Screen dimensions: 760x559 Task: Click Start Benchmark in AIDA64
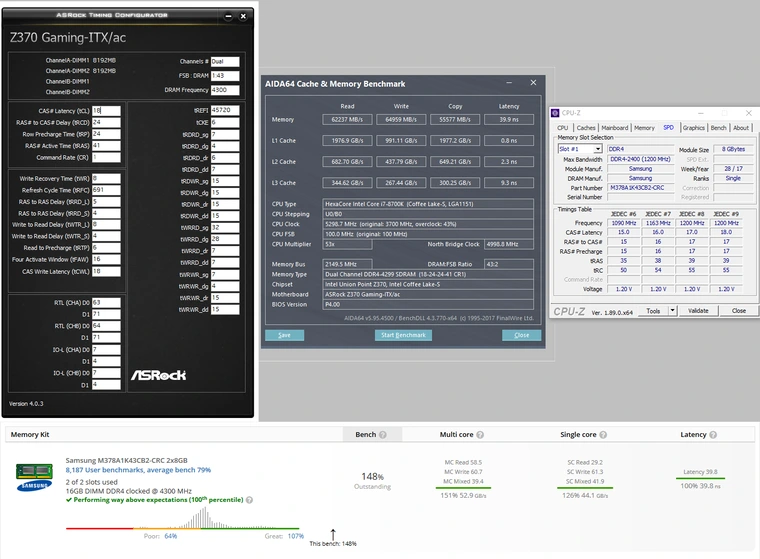[403, 335]
